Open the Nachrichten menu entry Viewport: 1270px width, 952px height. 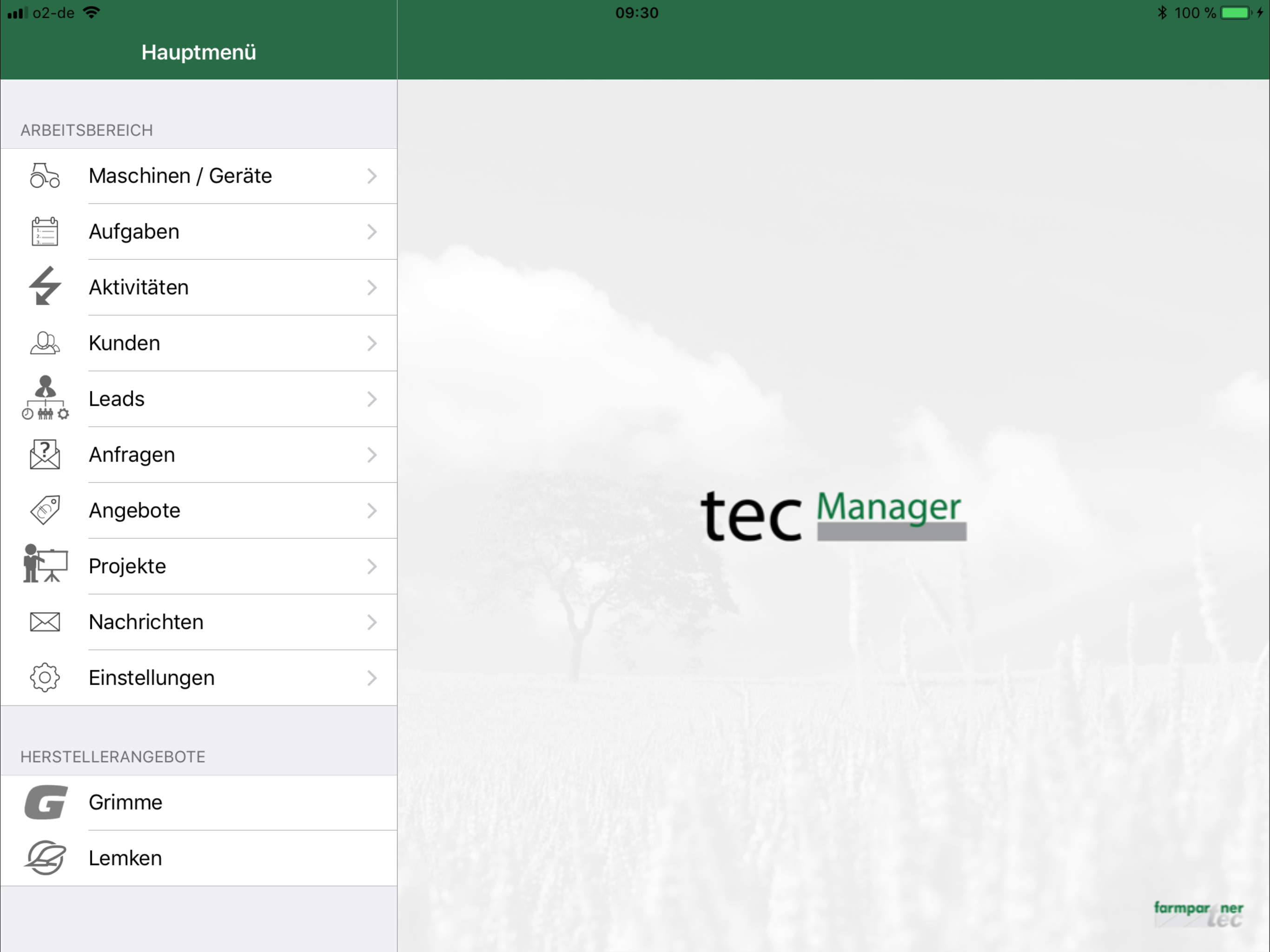click(x=198, y=622)
